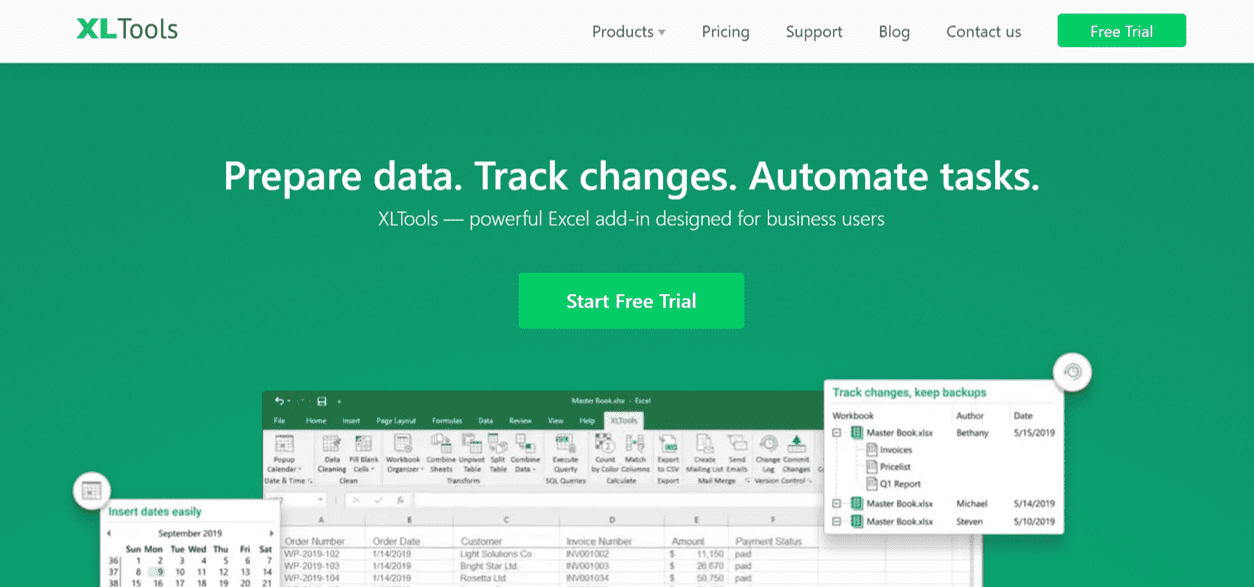Screen dimensions: 1254x587
Task: Open the Review ribbon tab
Action: [x=520, y=421]
